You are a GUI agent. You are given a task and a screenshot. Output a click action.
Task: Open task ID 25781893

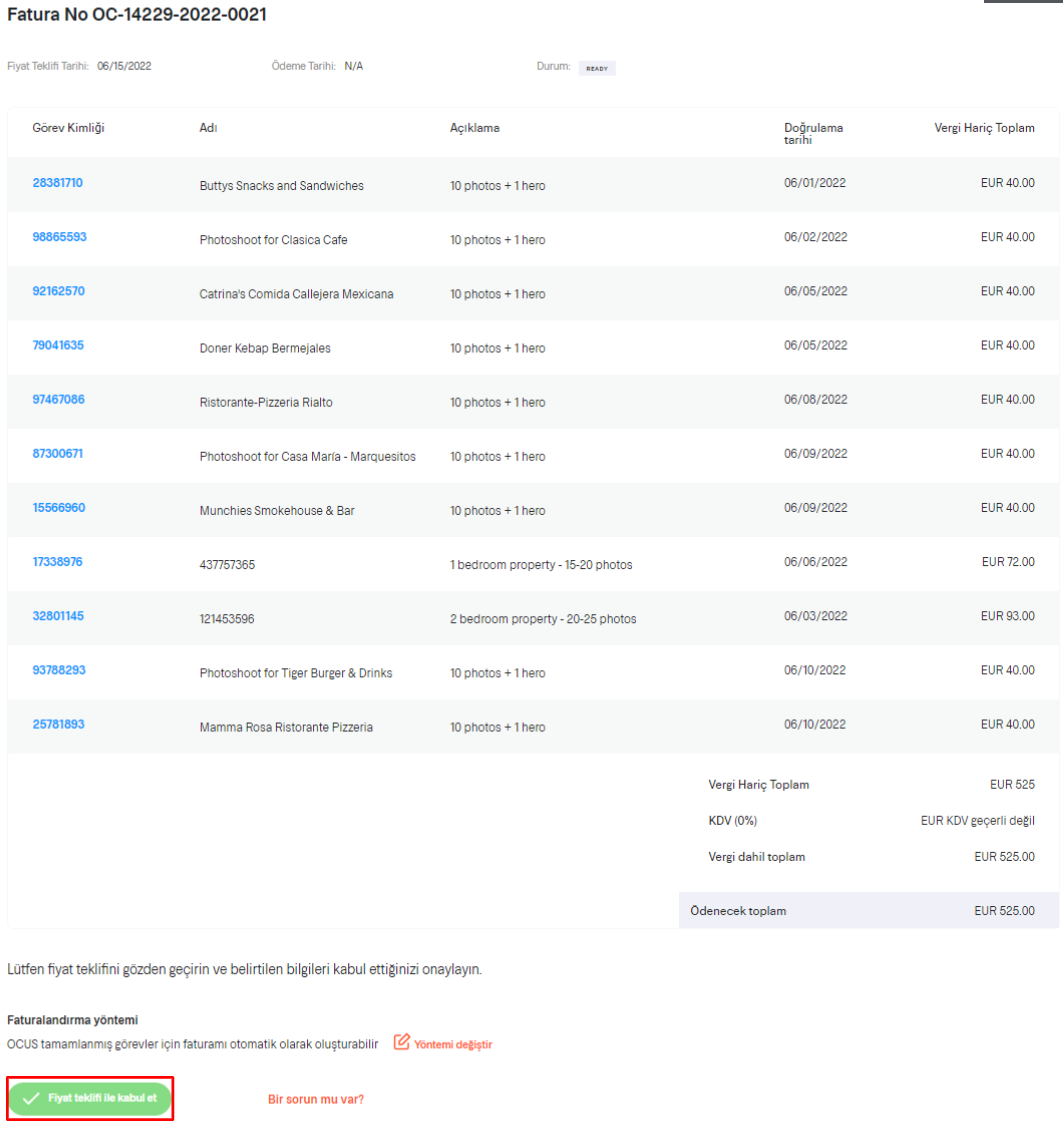click(x=58, y=725)
